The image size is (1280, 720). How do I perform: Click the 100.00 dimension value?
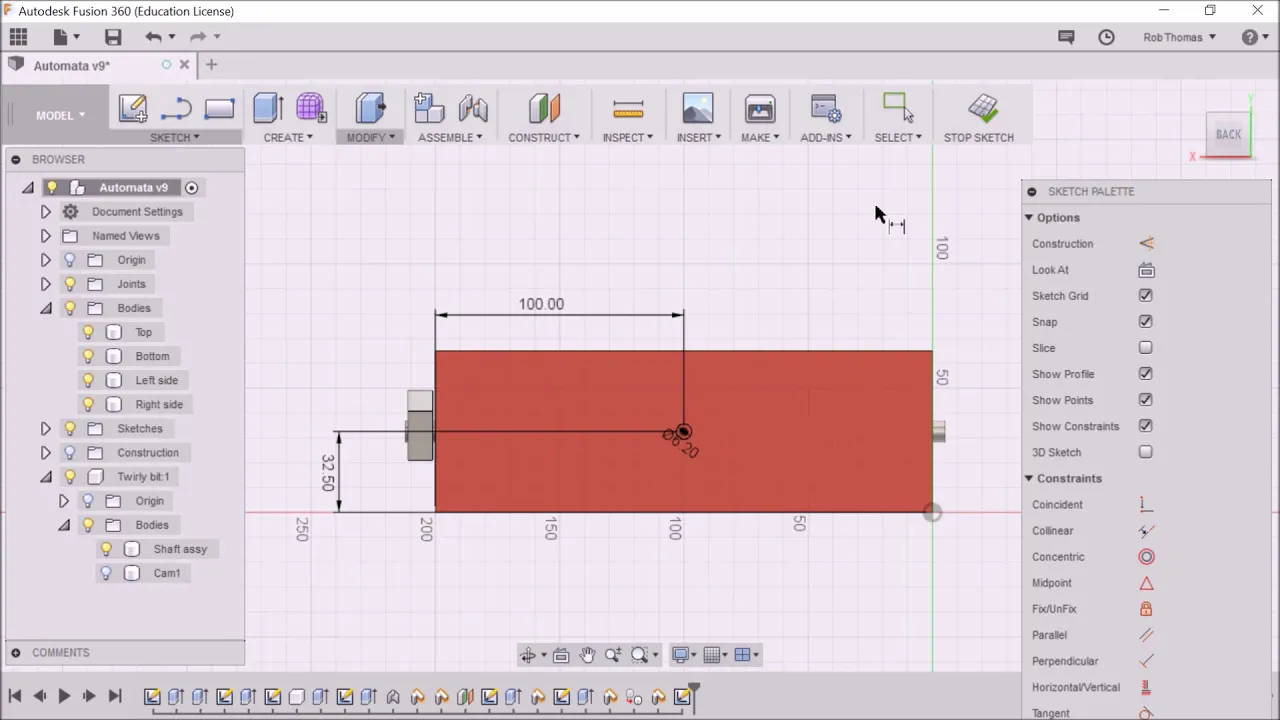pyautogui.click(x=541, y=304)
